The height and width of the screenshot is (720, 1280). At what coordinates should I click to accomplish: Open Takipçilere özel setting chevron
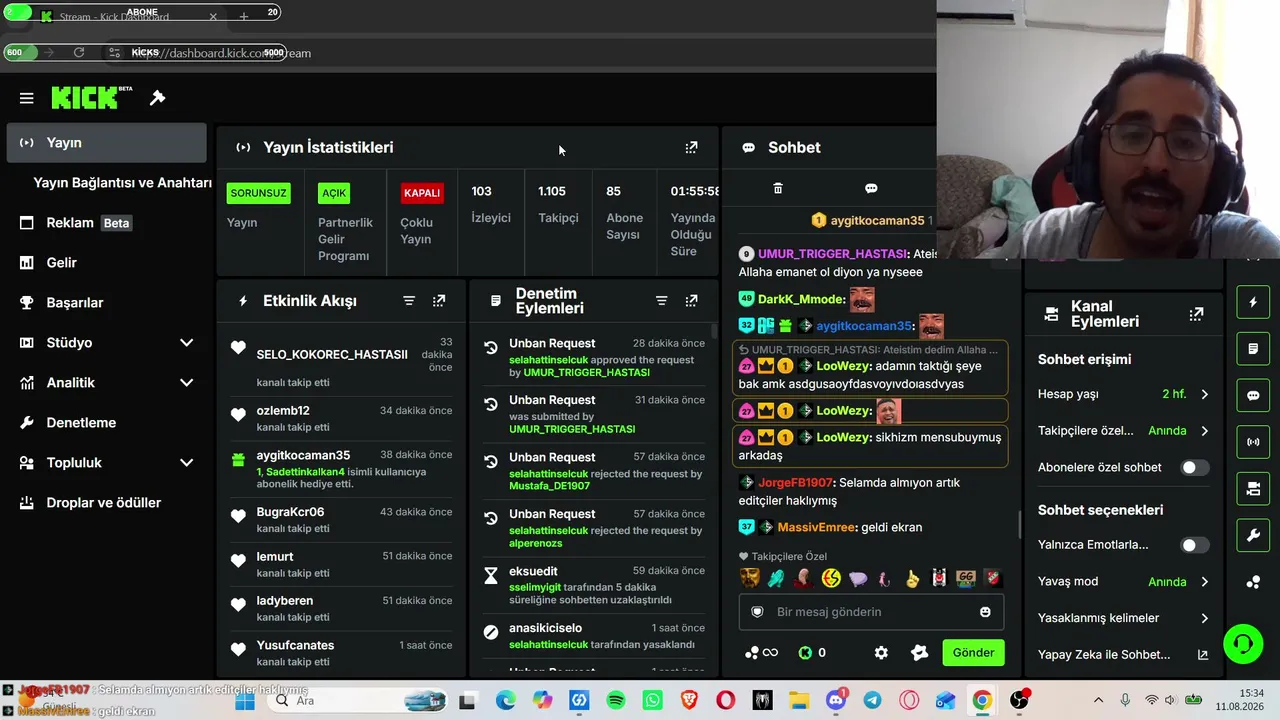[1204, 431]
